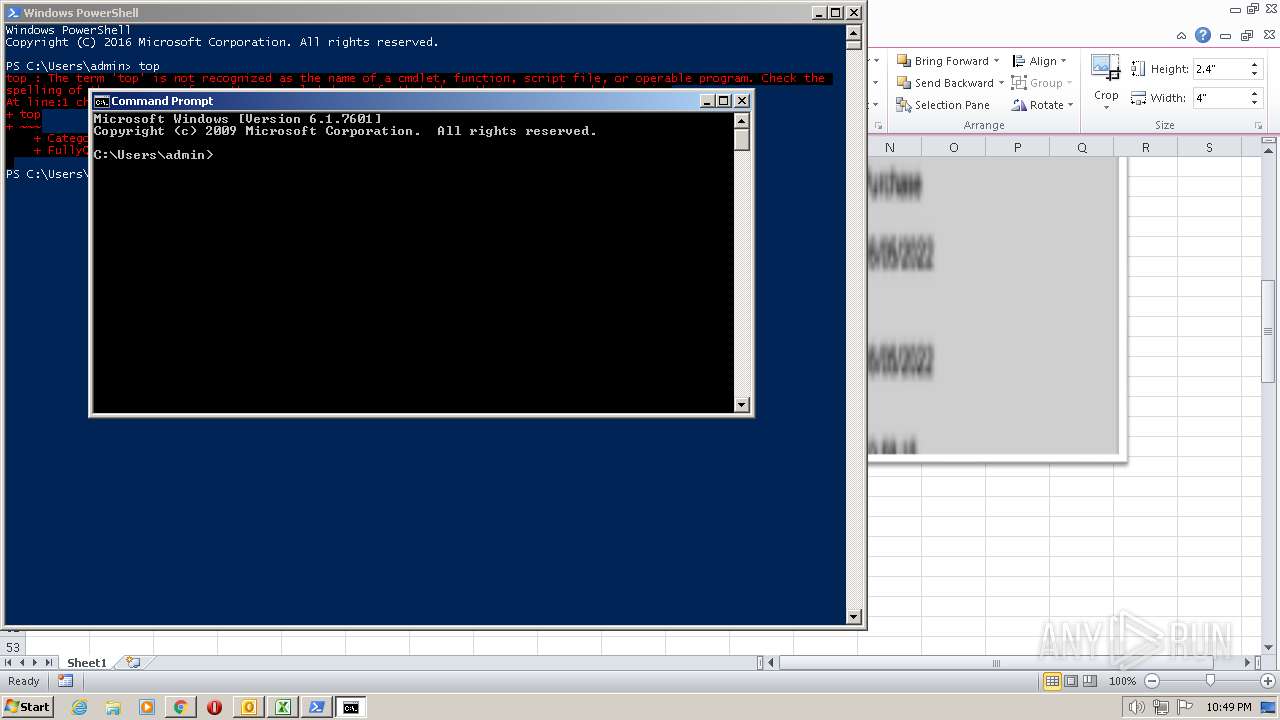Open Excel Help question mark icon

pos(1203,35)
